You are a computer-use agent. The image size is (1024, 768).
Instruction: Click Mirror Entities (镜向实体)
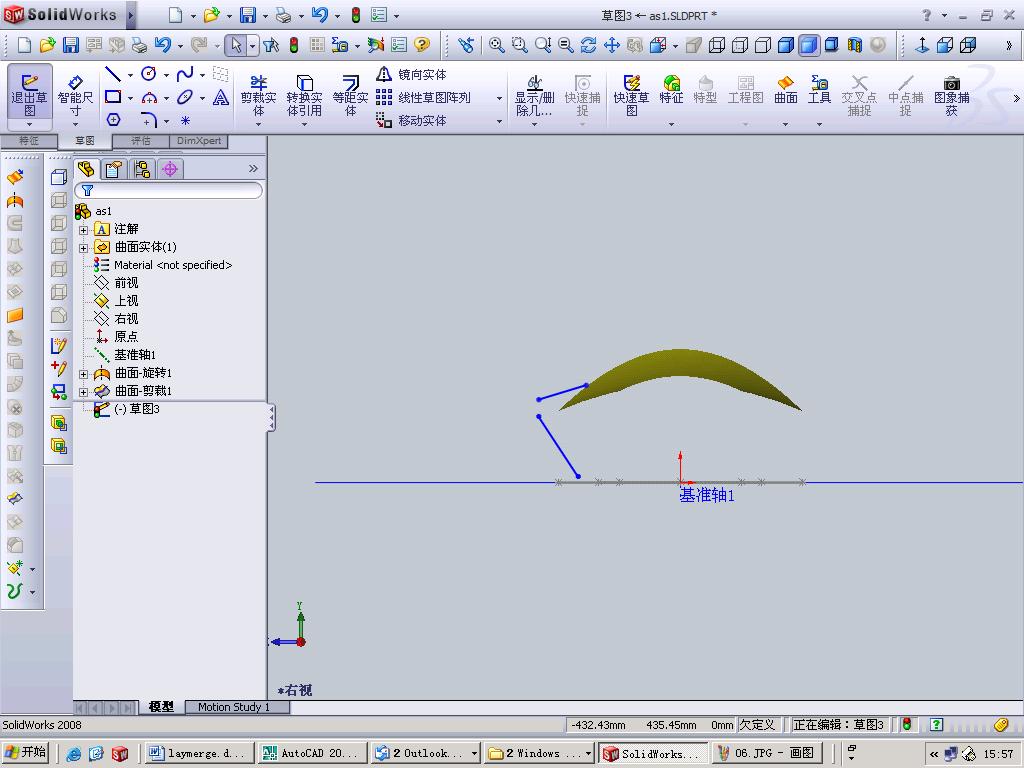point(411,74)
